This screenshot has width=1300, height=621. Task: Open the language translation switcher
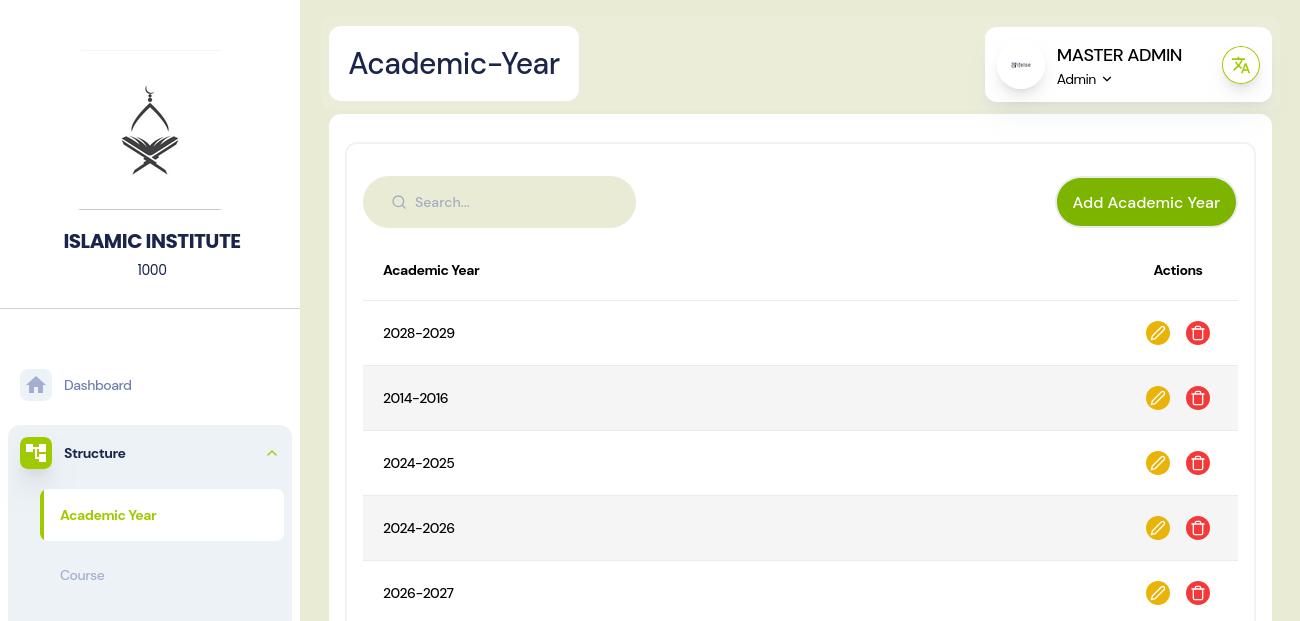(x=1240, y=66)
